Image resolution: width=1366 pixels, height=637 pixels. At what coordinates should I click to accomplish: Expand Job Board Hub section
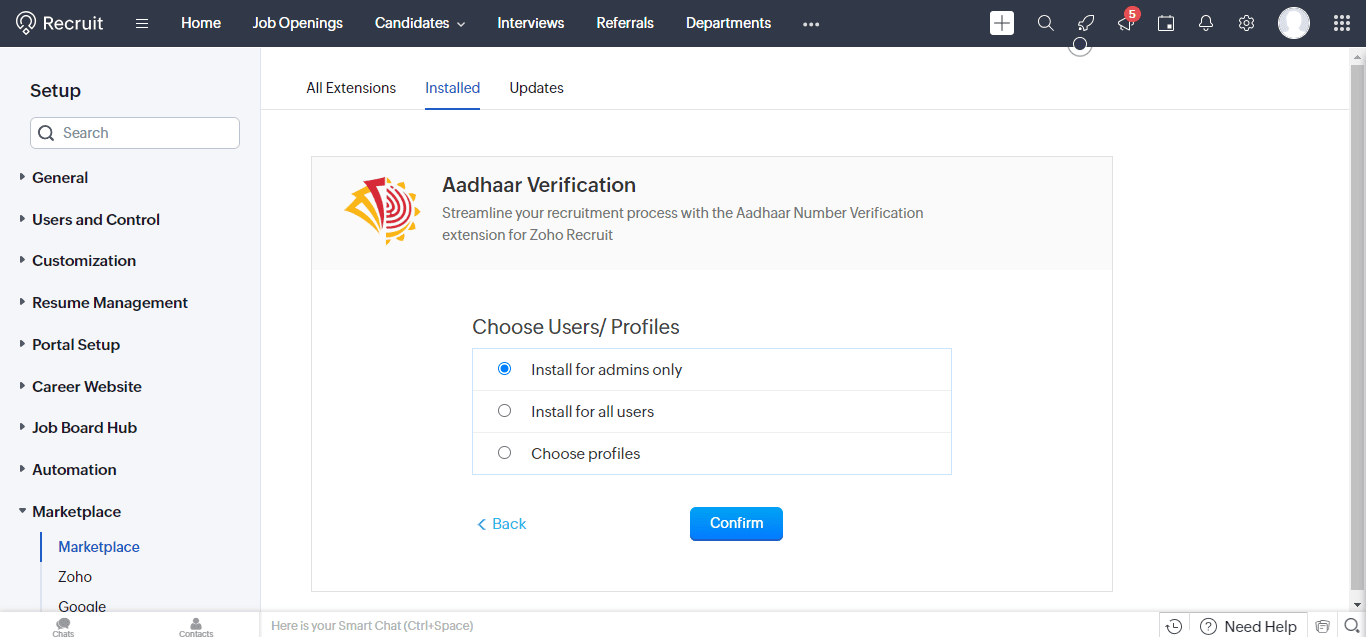coord(84,428)
